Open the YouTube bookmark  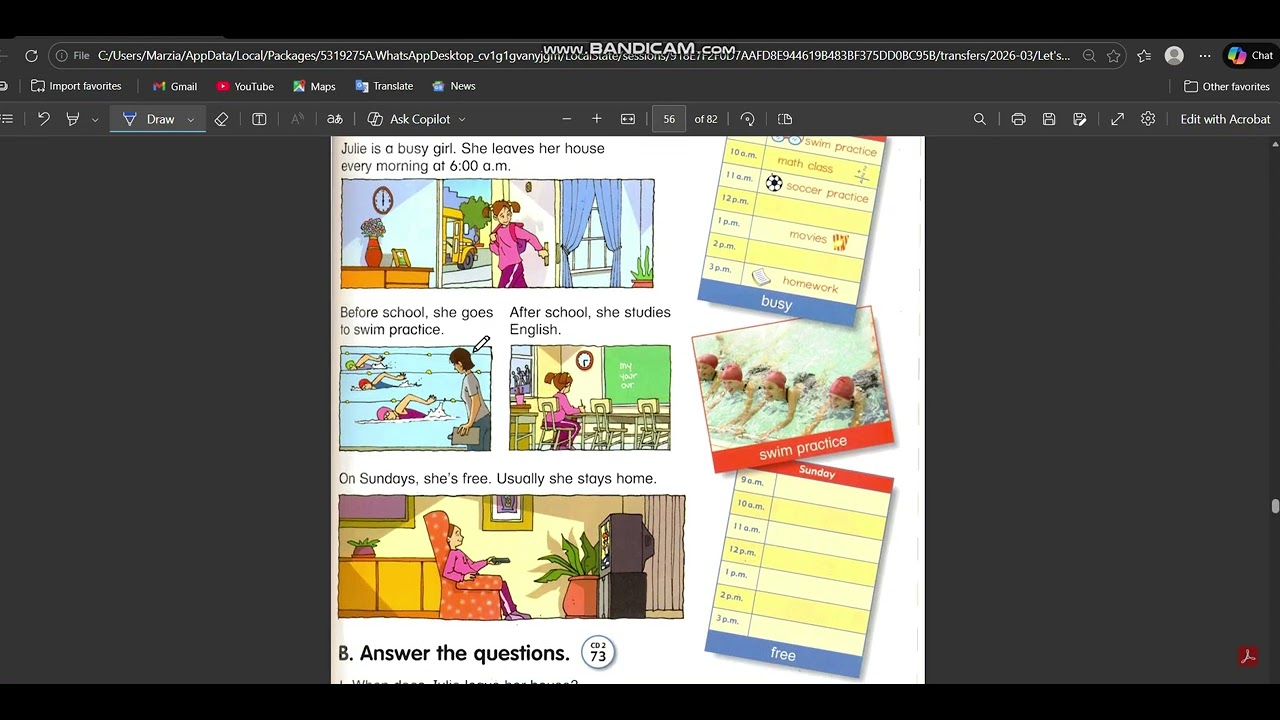pyautogui.click(x=245, y=86)
